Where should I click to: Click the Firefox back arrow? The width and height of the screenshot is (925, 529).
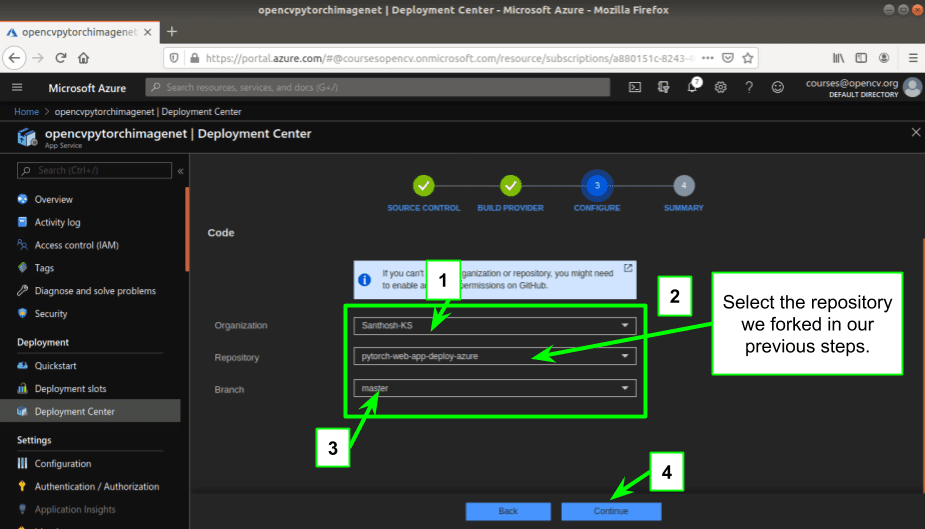point(14,58)
